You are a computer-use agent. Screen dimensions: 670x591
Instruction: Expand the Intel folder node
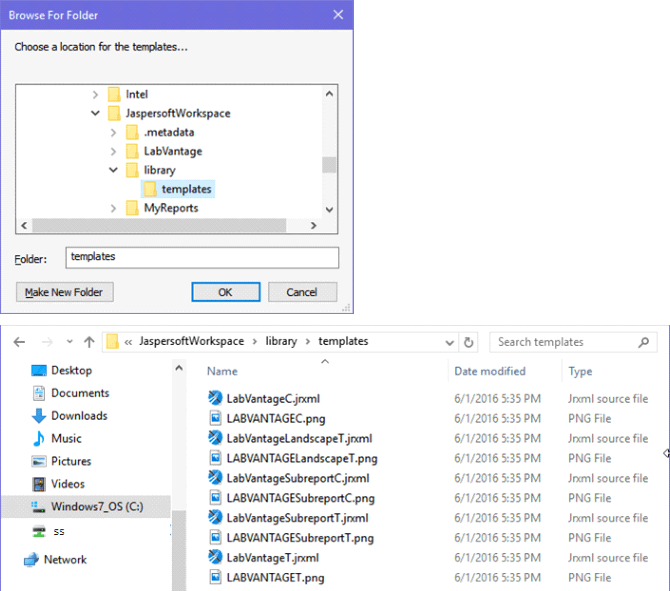pos(95,94)
